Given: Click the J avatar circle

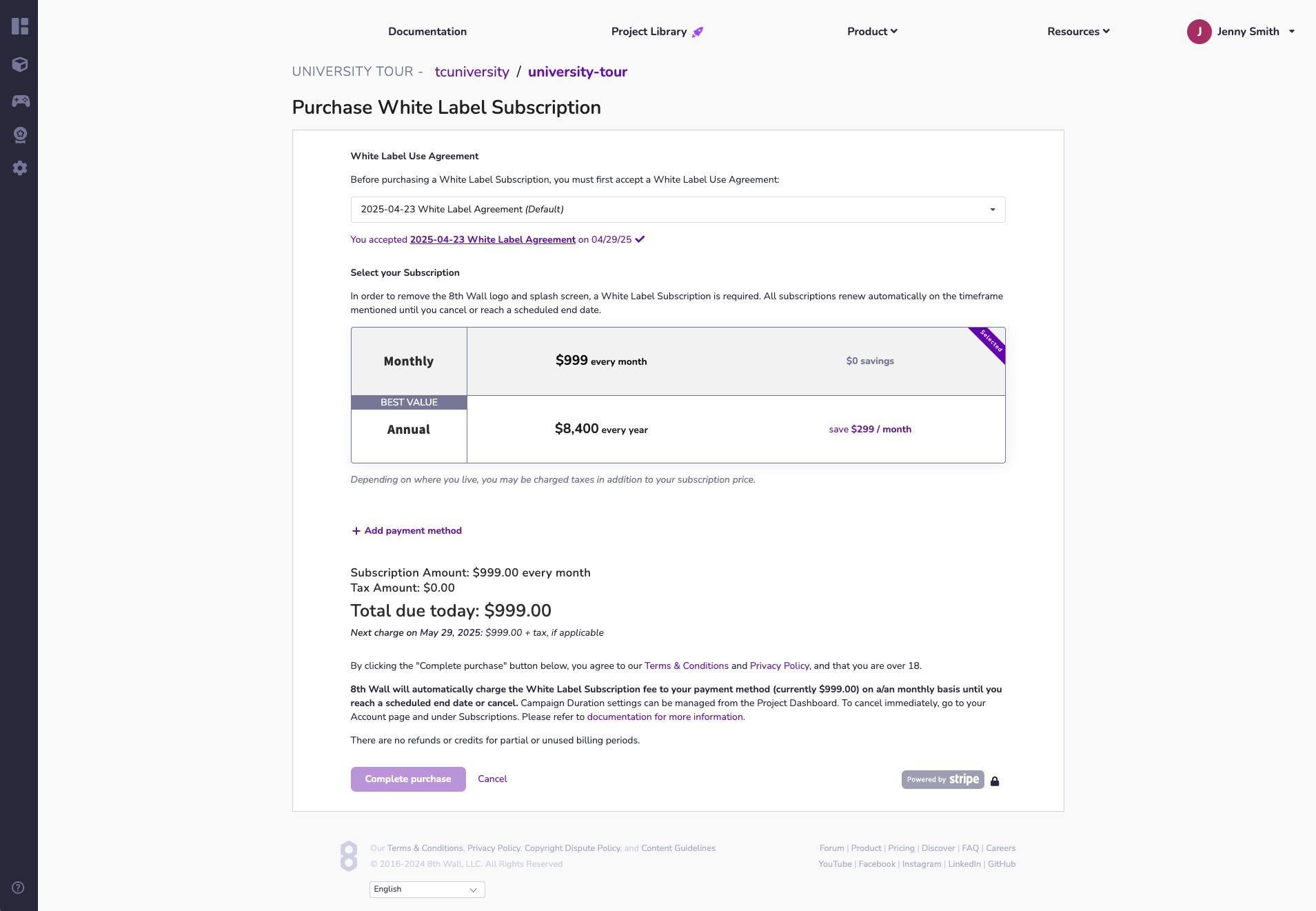Looking at the screenshot, I should tap(1199, 31).
